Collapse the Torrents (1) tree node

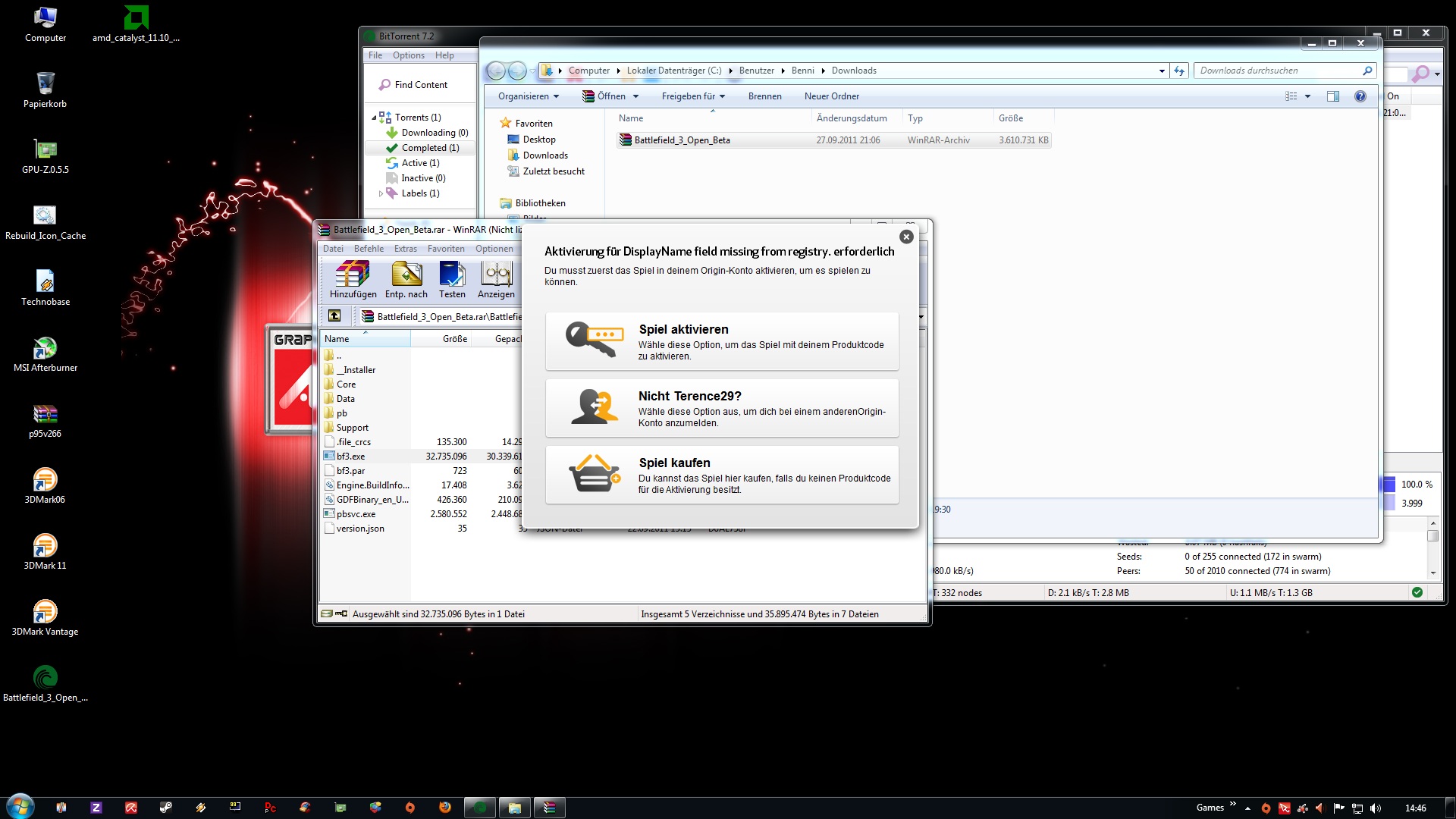374,118
